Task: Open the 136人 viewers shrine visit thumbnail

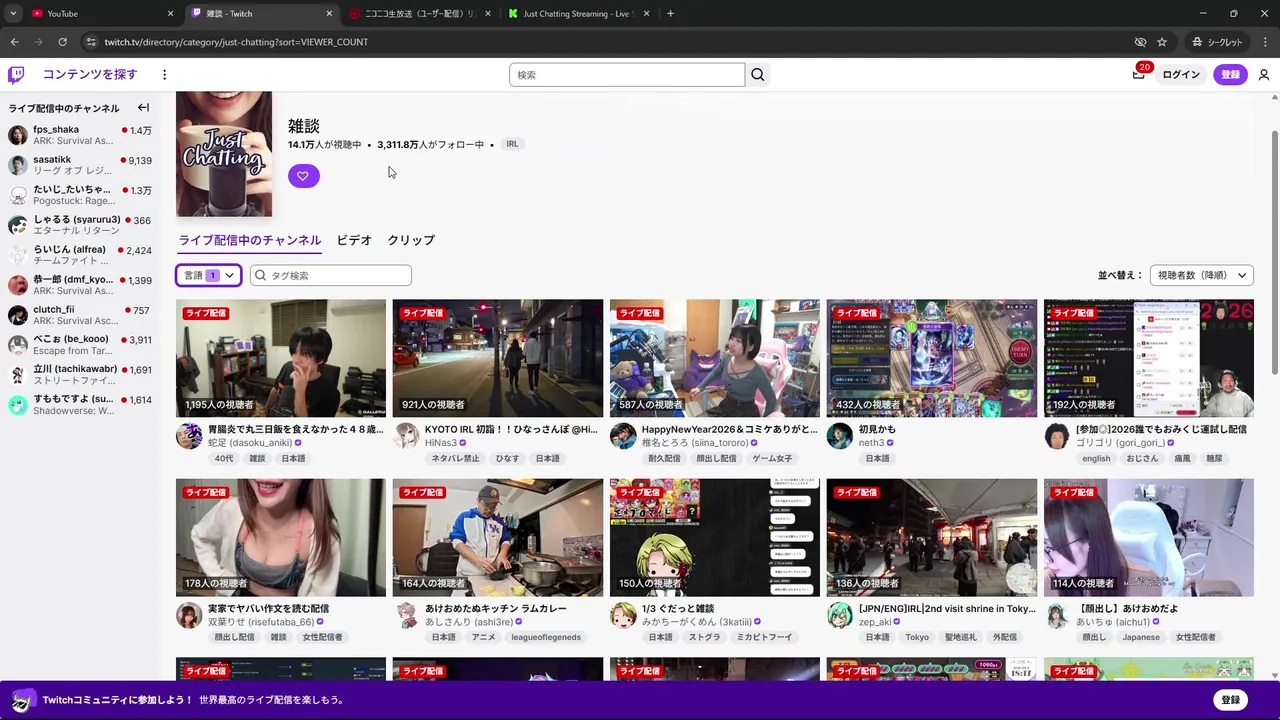Action: coord(932,537)
